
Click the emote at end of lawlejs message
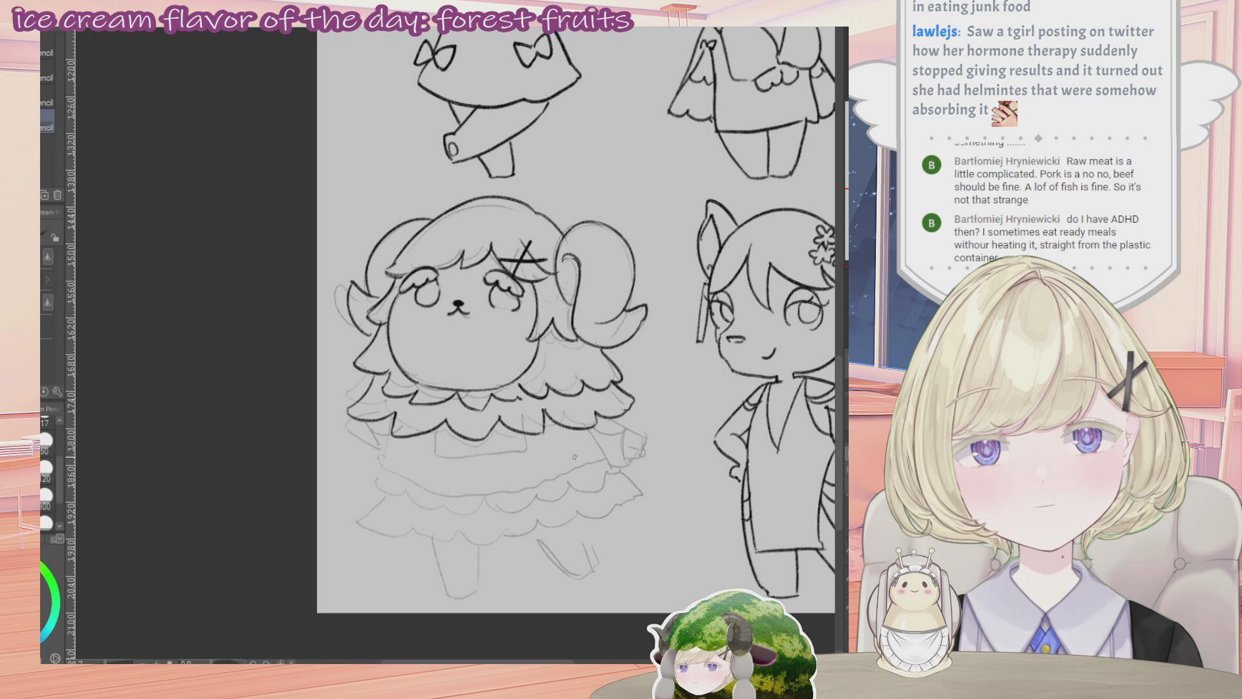(1004, 113)
